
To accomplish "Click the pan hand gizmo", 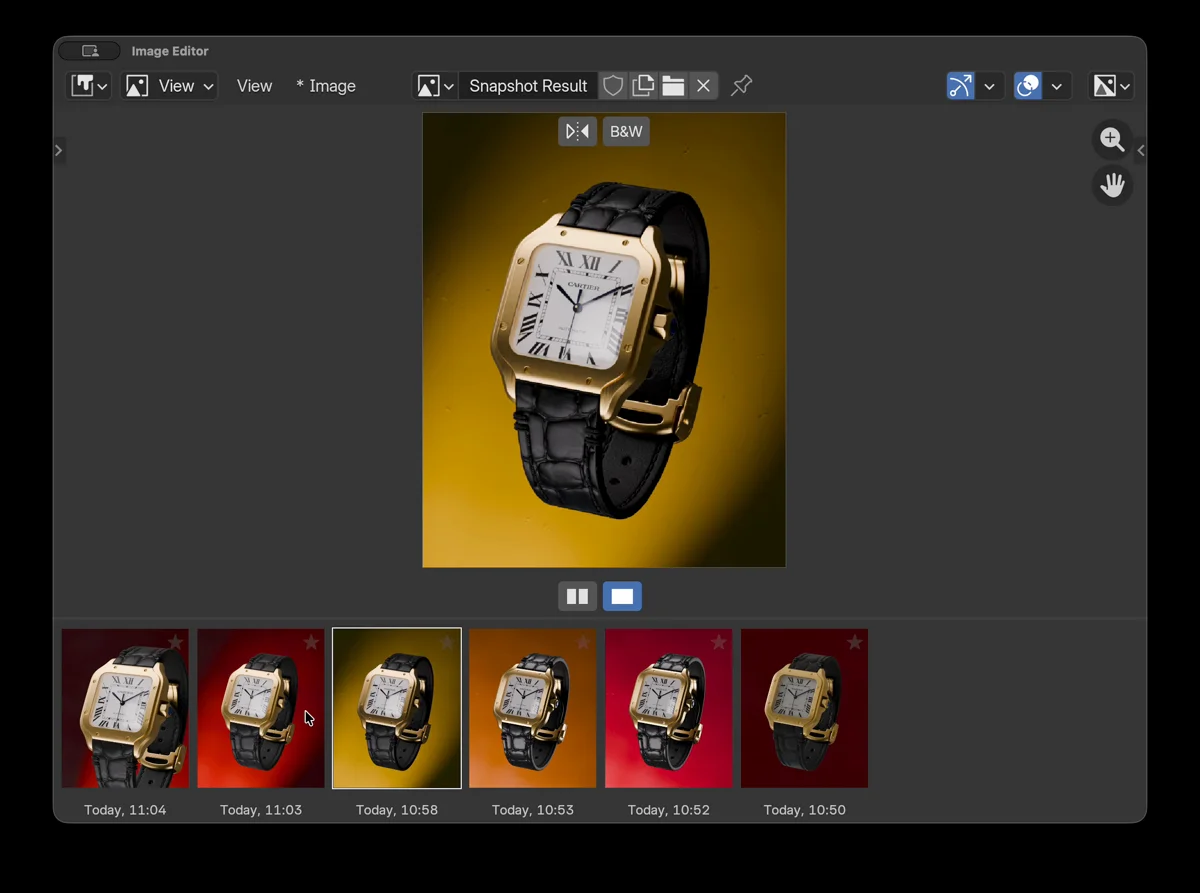I will [x=1112, y=185].
